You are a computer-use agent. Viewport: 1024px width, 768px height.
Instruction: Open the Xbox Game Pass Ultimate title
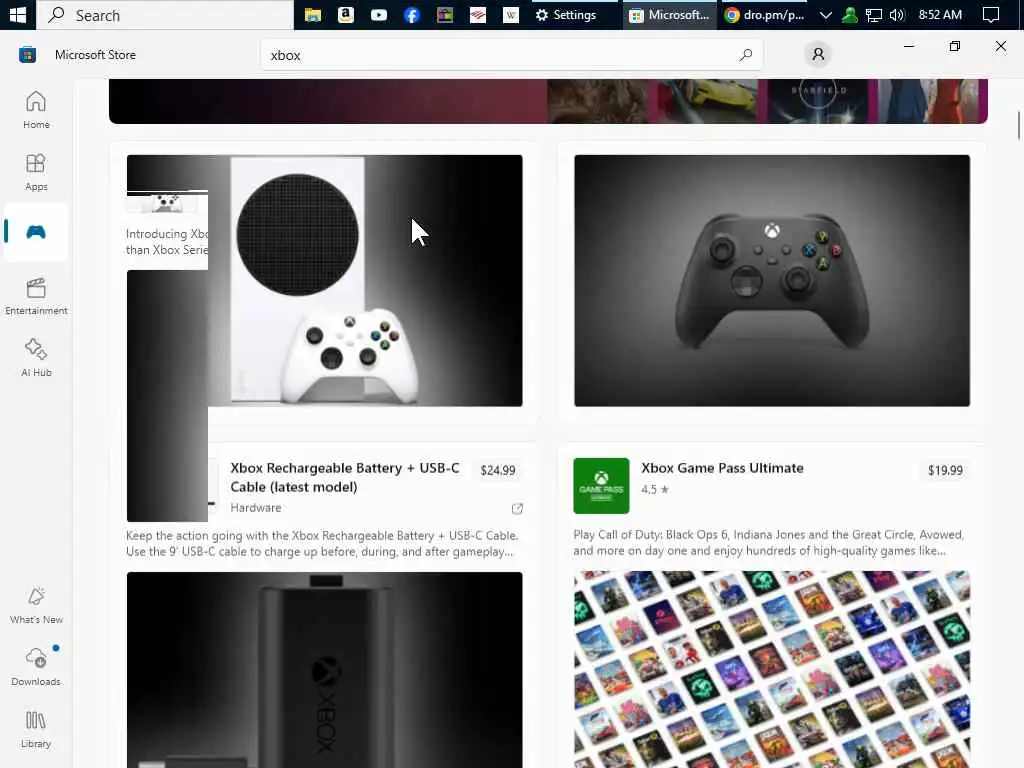(722, 468)
